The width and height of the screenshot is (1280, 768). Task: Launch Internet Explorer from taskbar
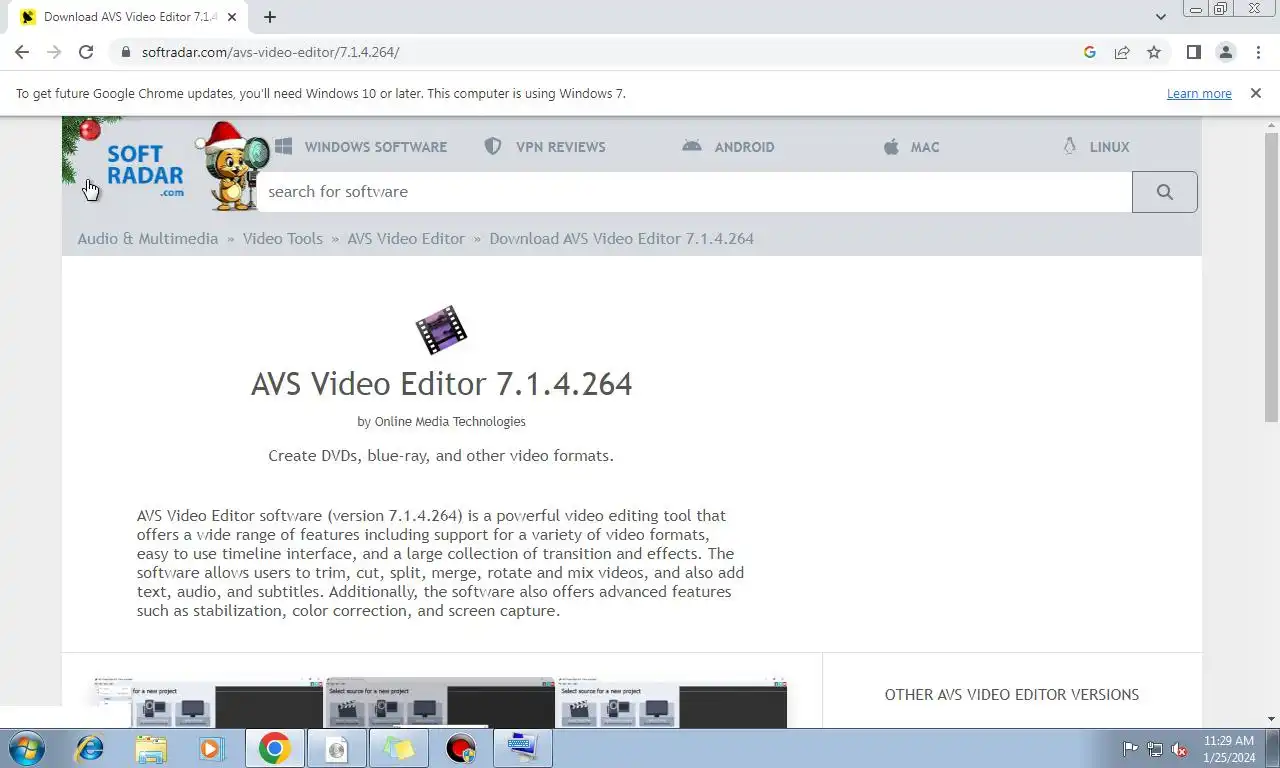point(90,748)
